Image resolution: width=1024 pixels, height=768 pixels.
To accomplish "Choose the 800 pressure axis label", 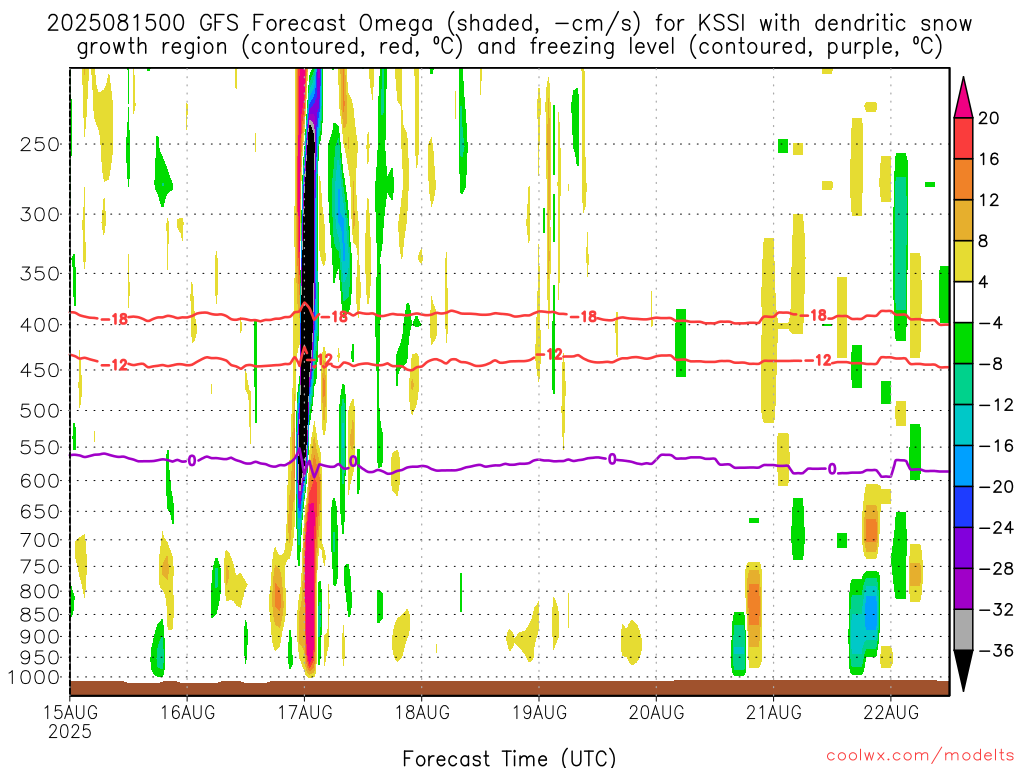I will [x=40, y=591].
